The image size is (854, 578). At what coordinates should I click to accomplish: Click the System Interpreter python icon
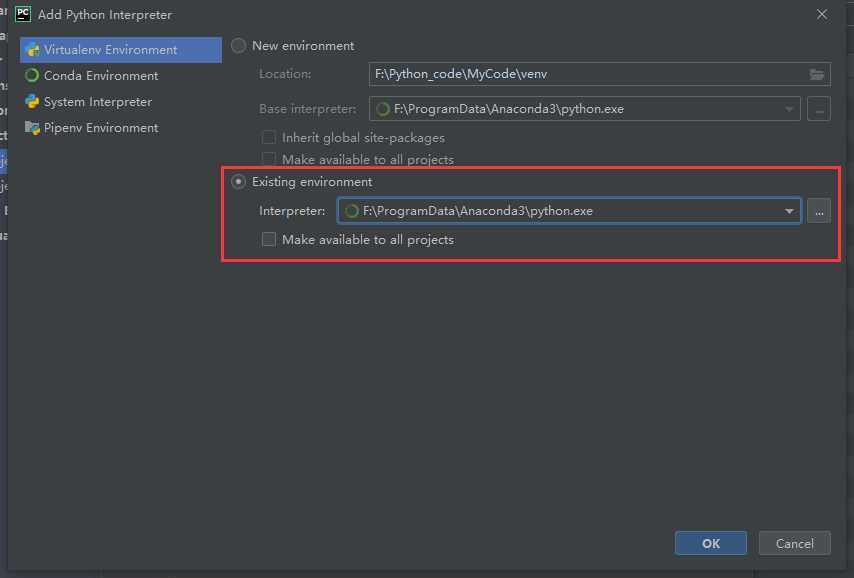pos(32,102)
